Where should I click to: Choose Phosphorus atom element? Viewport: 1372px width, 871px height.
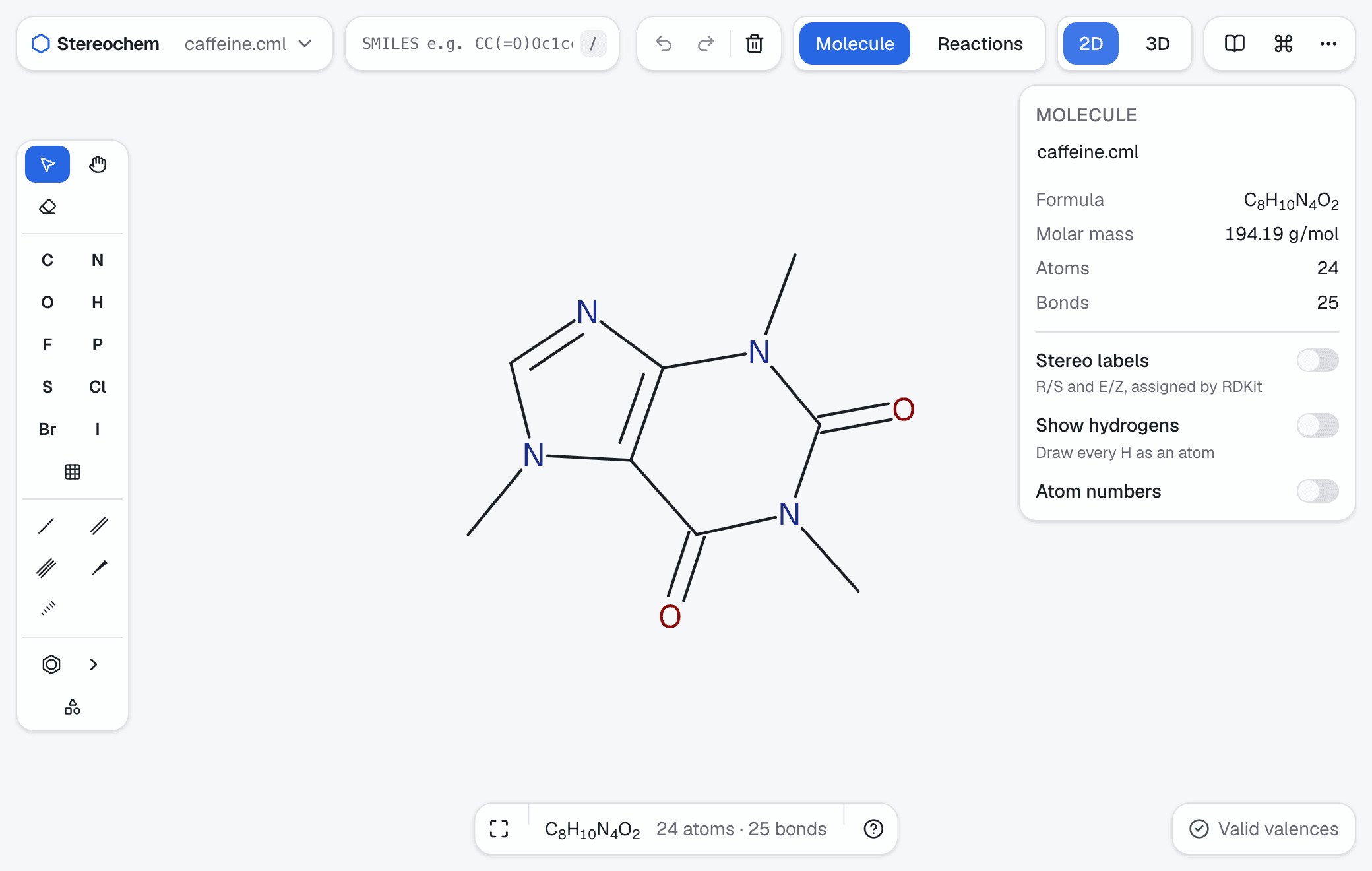pyautogui.click(x=98, y=344)
